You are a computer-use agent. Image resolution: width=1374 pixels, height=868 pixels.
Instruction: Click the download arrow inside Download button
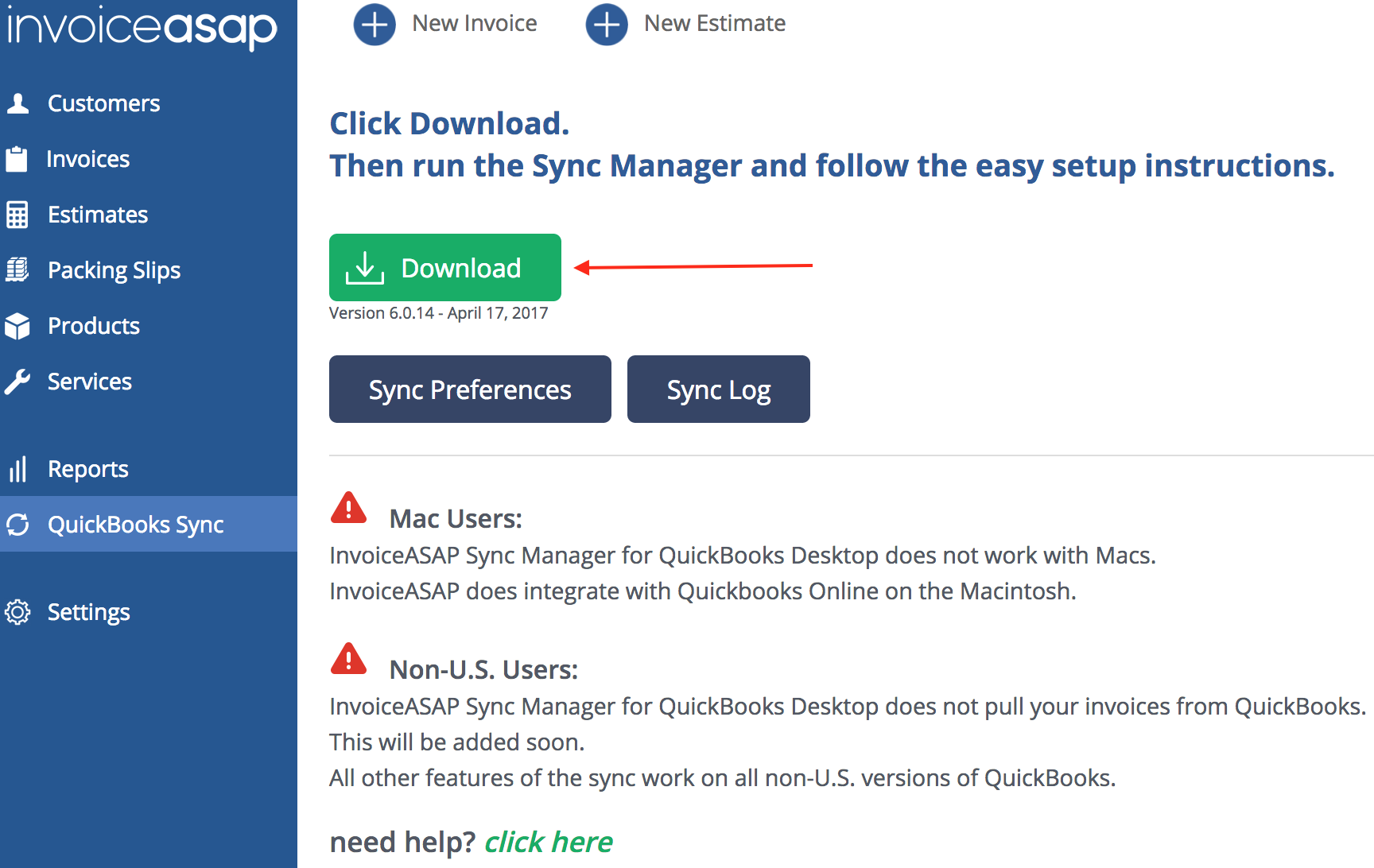point(365,267)
